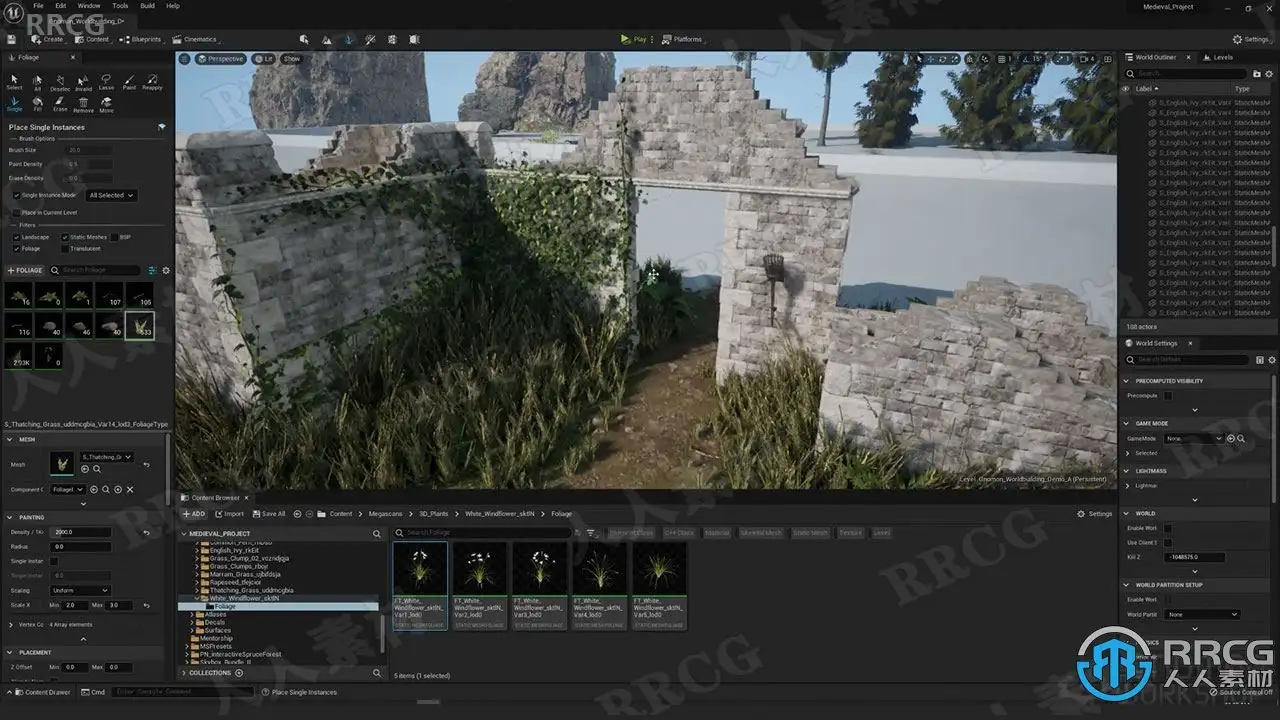Select the Lasso foliage tool

(x=106, y=81)
